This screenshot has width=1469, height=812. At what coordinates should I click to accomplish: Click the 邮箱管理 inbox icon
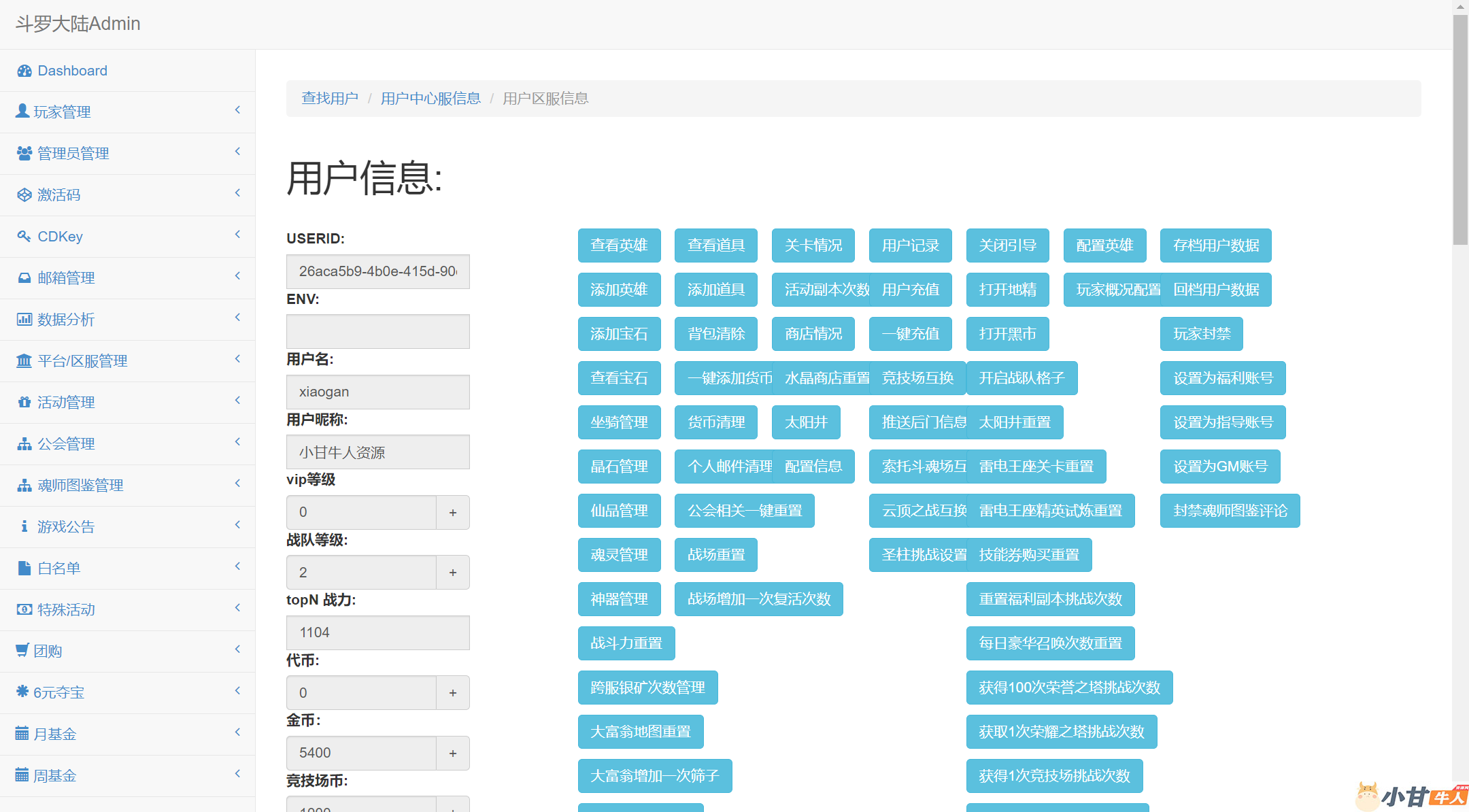[24, 277]
